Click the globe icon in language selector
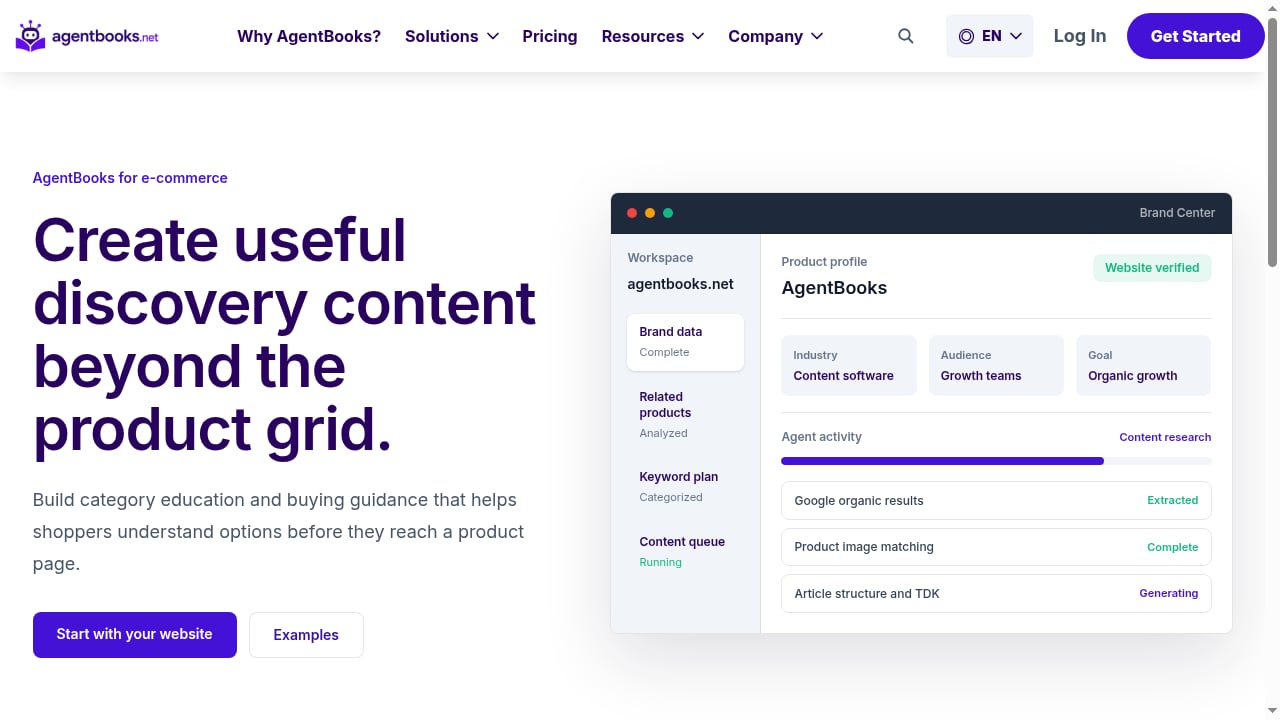The width and height of the screenshot is (1280, 720). pyautogui.click(x=966, y=36)
